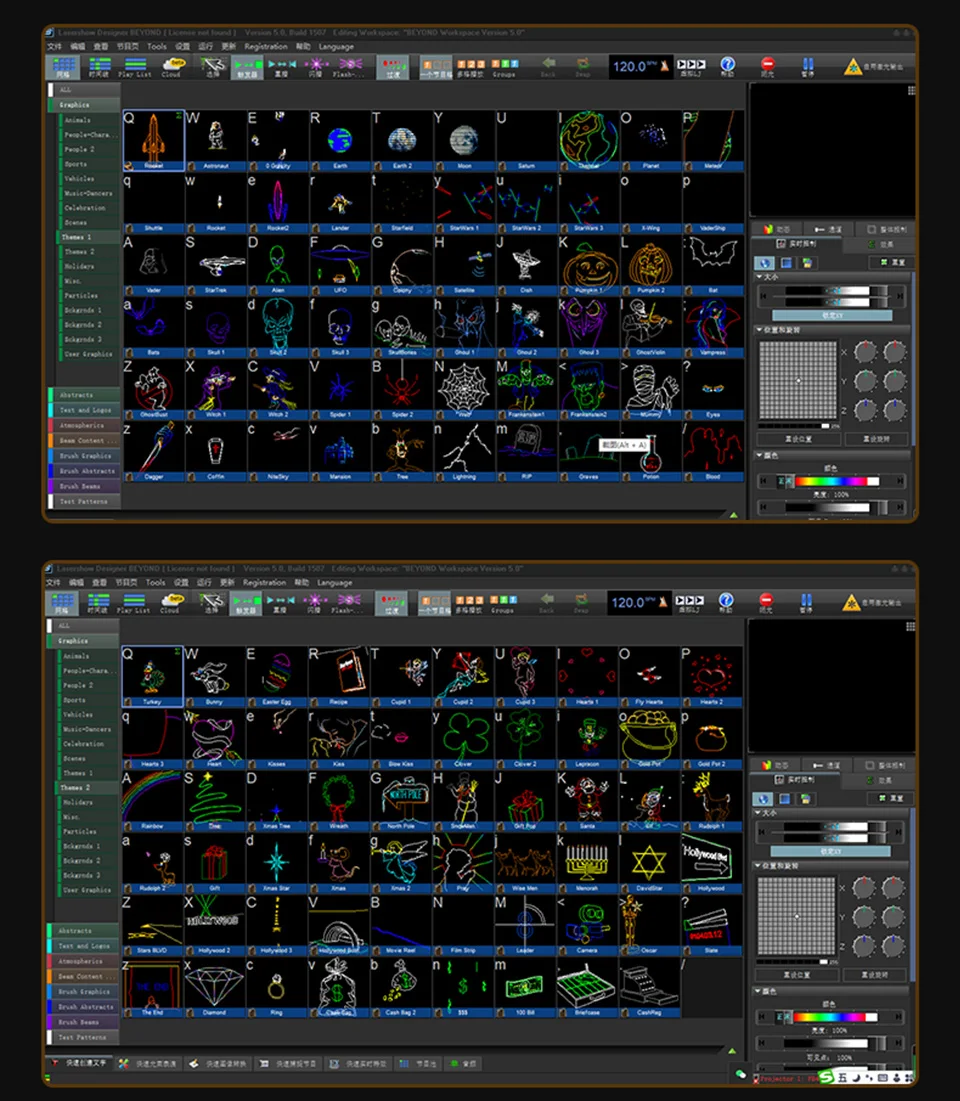Open the Registration menu in top window
Viewport: 960px width, 1101px height.
tap(265, 46)
